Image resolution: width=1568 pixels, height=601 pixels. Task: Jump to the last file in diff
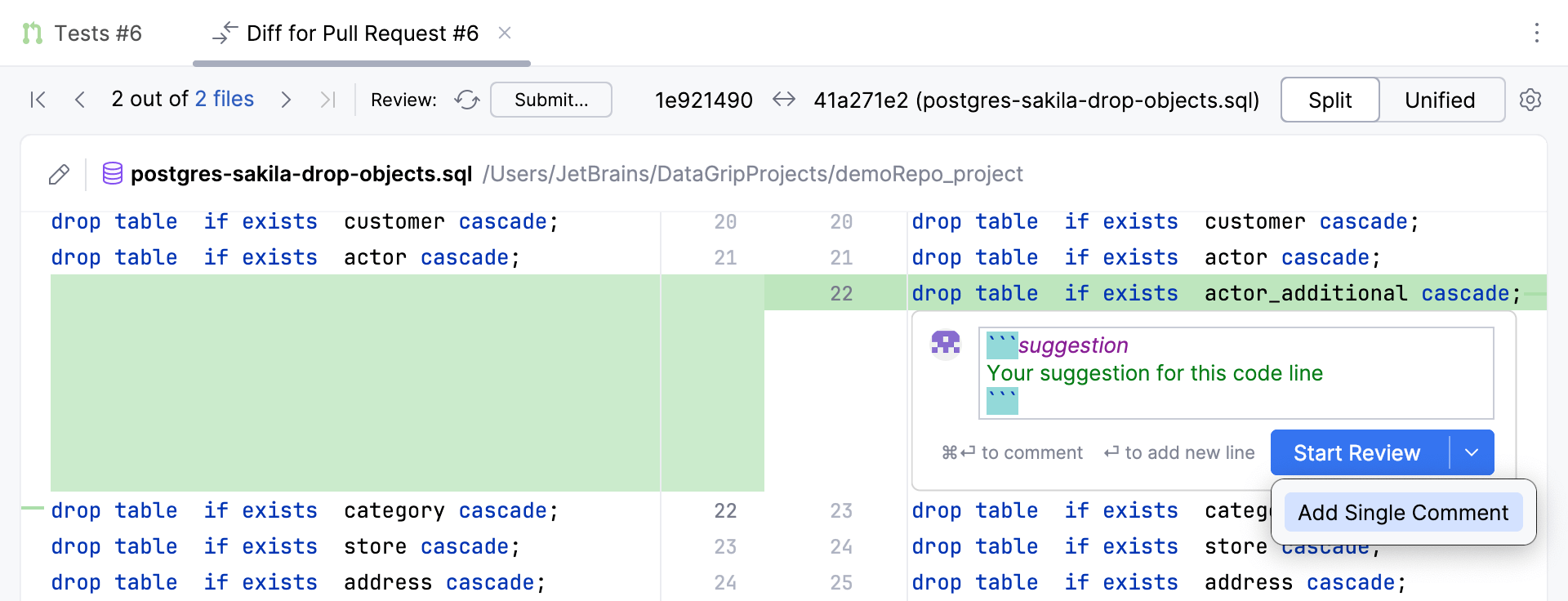click(327, 100)
